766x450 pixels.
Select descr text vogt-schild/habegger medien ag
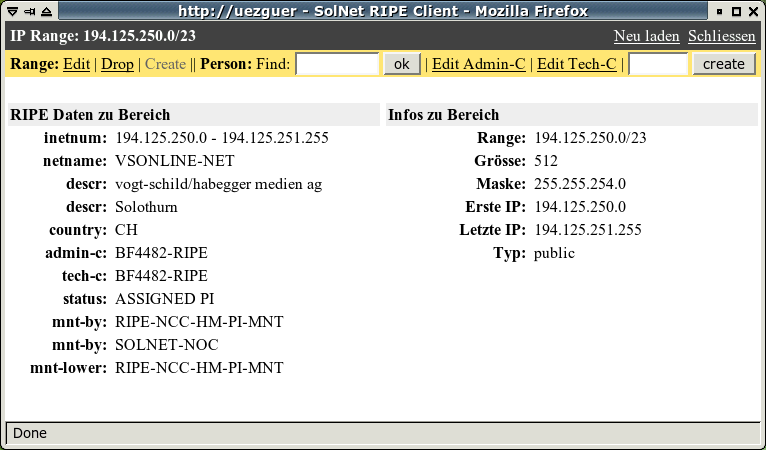pos(218,184)
